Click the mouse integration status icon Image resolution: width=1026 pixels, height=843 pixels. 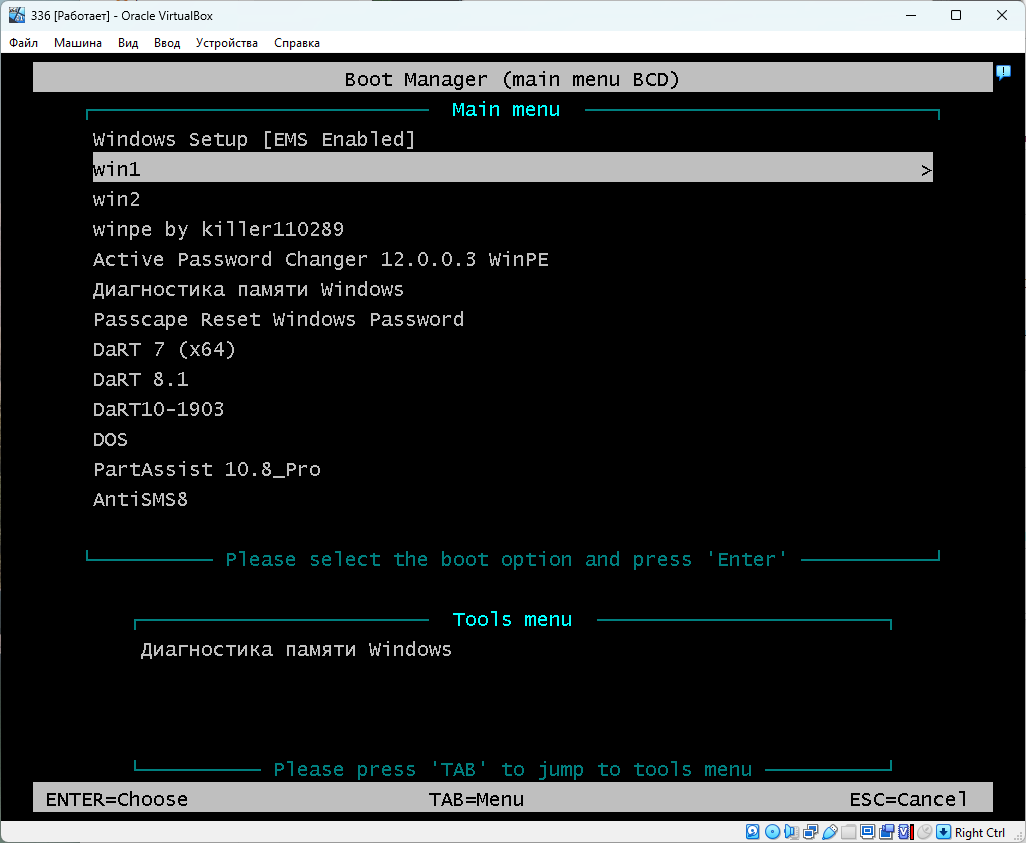click(924, 832)
